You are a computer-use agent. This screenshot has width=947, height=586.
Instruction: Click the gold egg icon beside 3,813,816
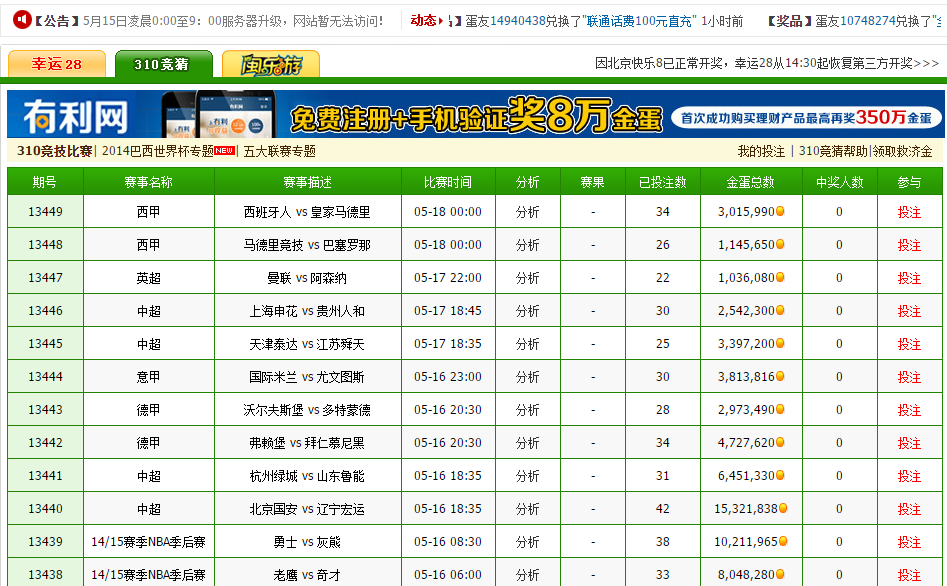pos(780,376)
